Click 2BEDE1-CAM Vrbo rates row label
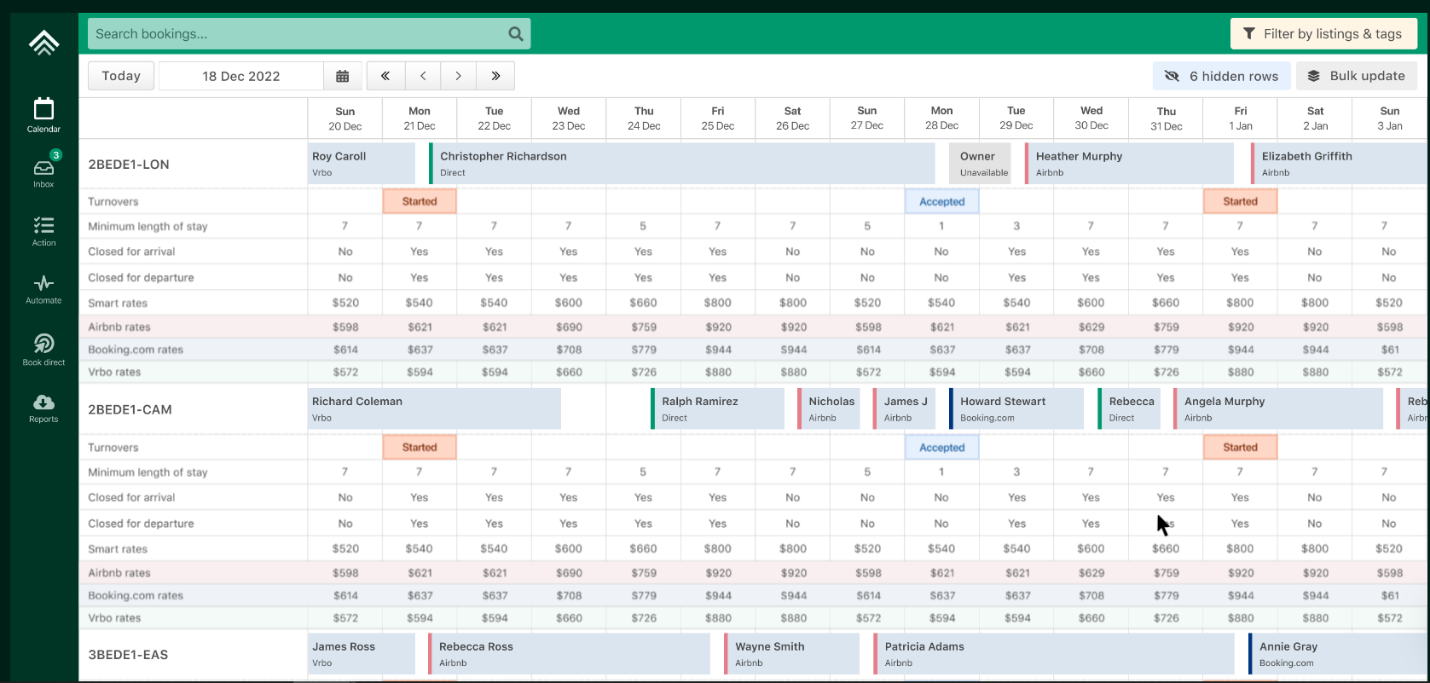 (114, 618)
